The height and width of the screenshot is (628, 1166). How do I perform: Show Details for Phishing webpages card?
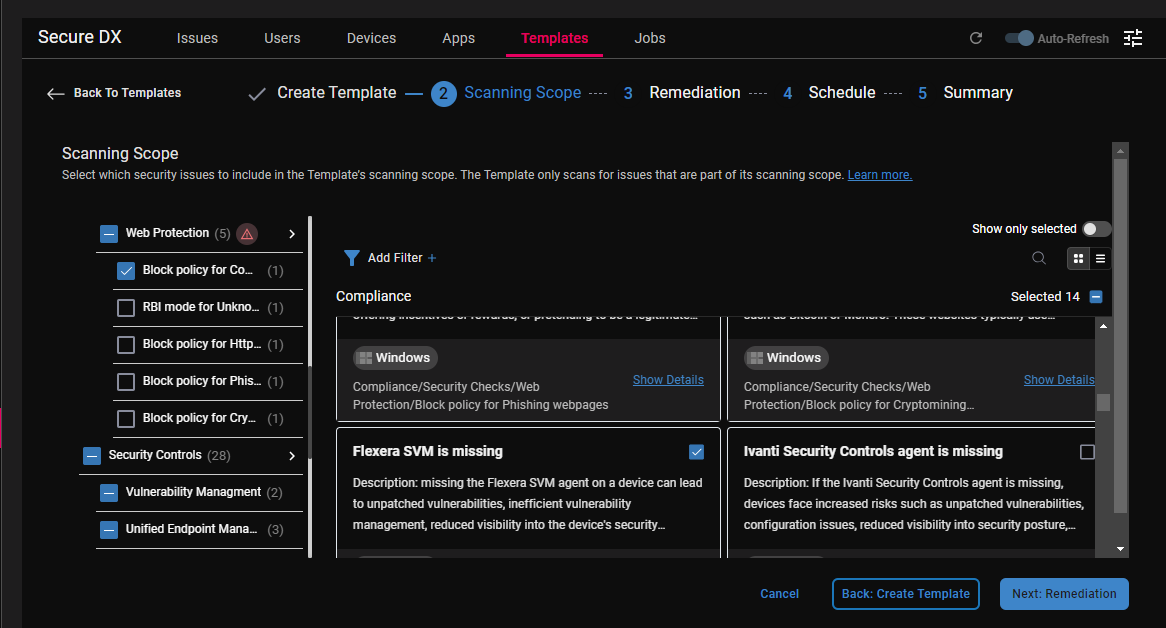click(668, 380)
